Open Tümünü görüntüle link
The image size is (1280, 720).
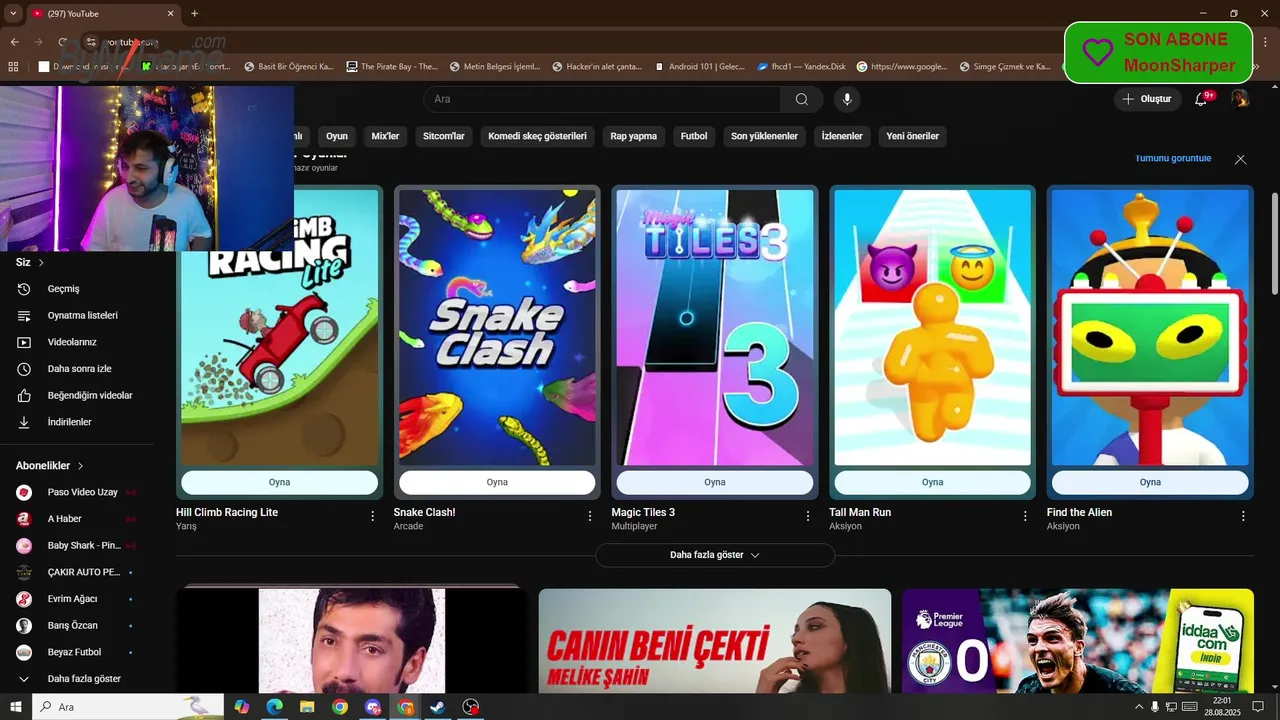[1173, 158]
